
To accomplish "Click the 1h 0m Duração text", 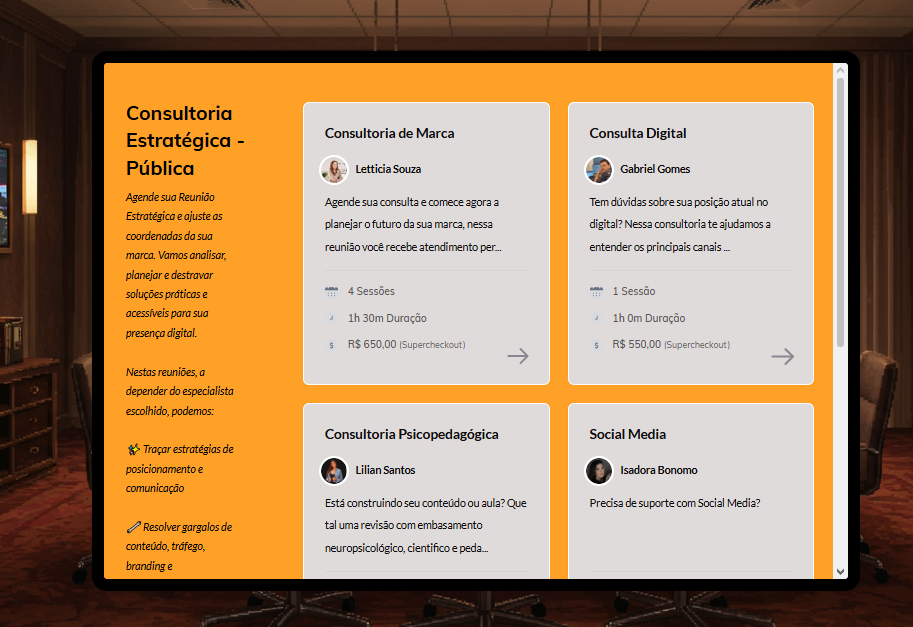I will tap(649, 318).
